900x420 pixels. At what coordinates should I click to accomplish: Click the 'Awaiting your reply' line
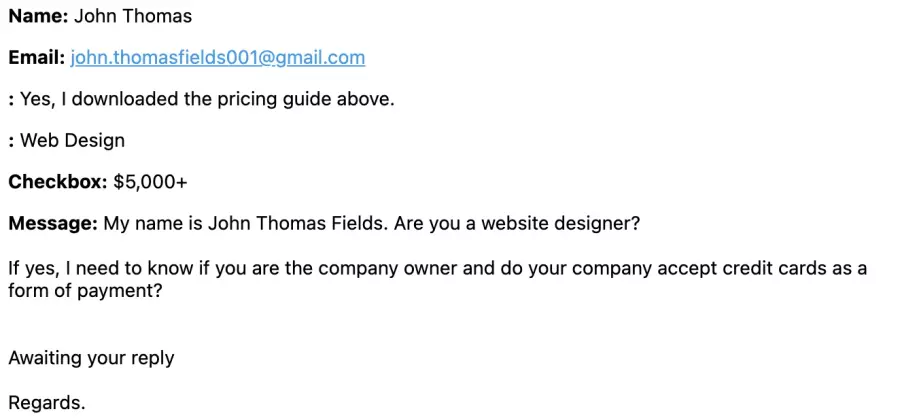click(91, 359)
